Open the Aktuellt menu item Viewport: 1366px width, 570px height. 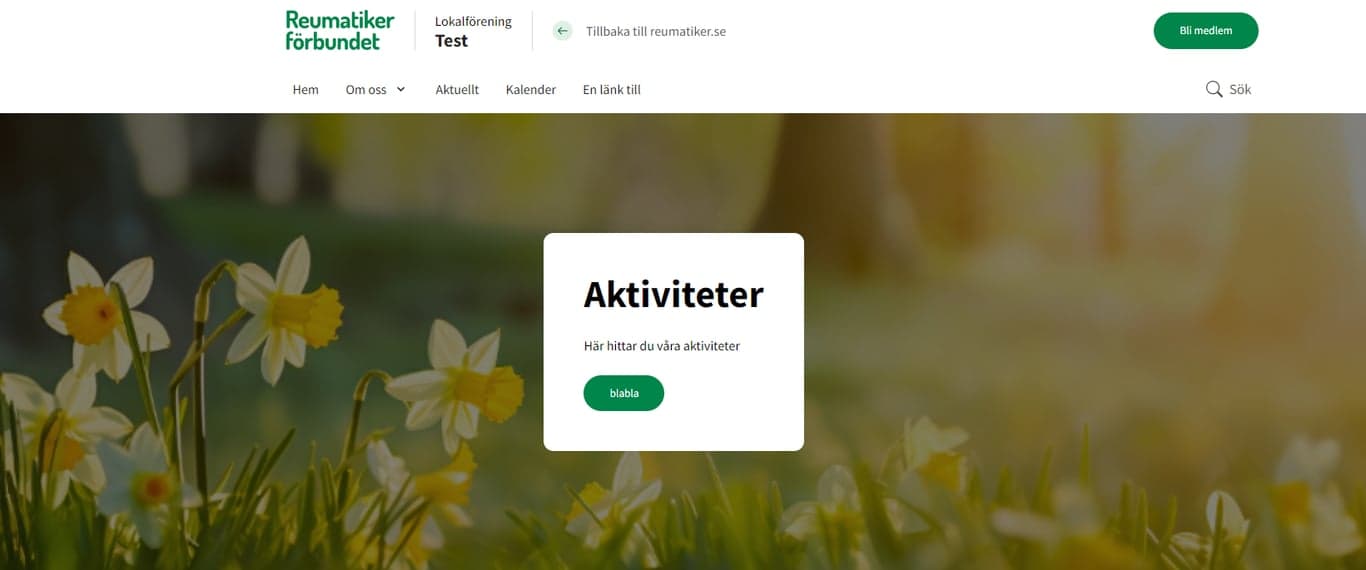pyautogui.click(x=457, y=89)
